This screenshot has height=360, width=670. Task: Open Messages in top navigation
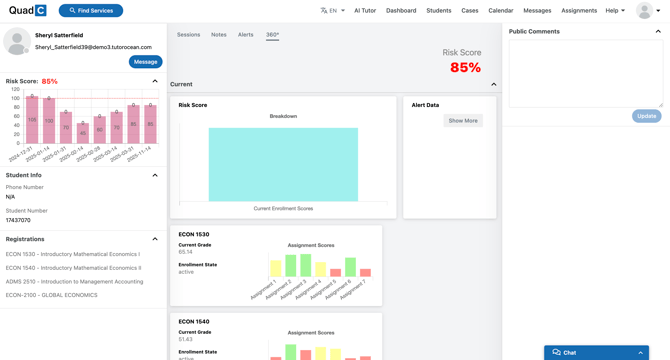tap(537, 11)
